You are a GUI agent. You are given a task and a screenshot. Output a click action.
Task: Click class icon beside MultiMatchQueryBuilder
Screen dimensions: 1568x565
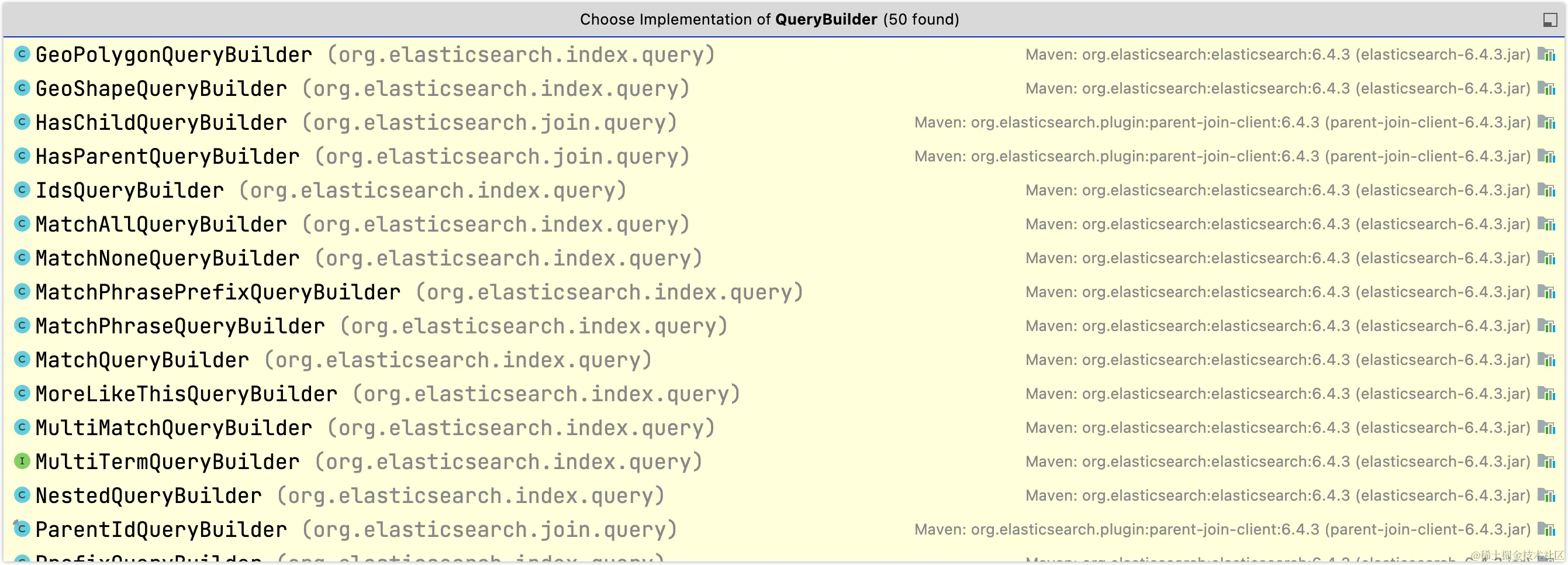tap(22, 428)
